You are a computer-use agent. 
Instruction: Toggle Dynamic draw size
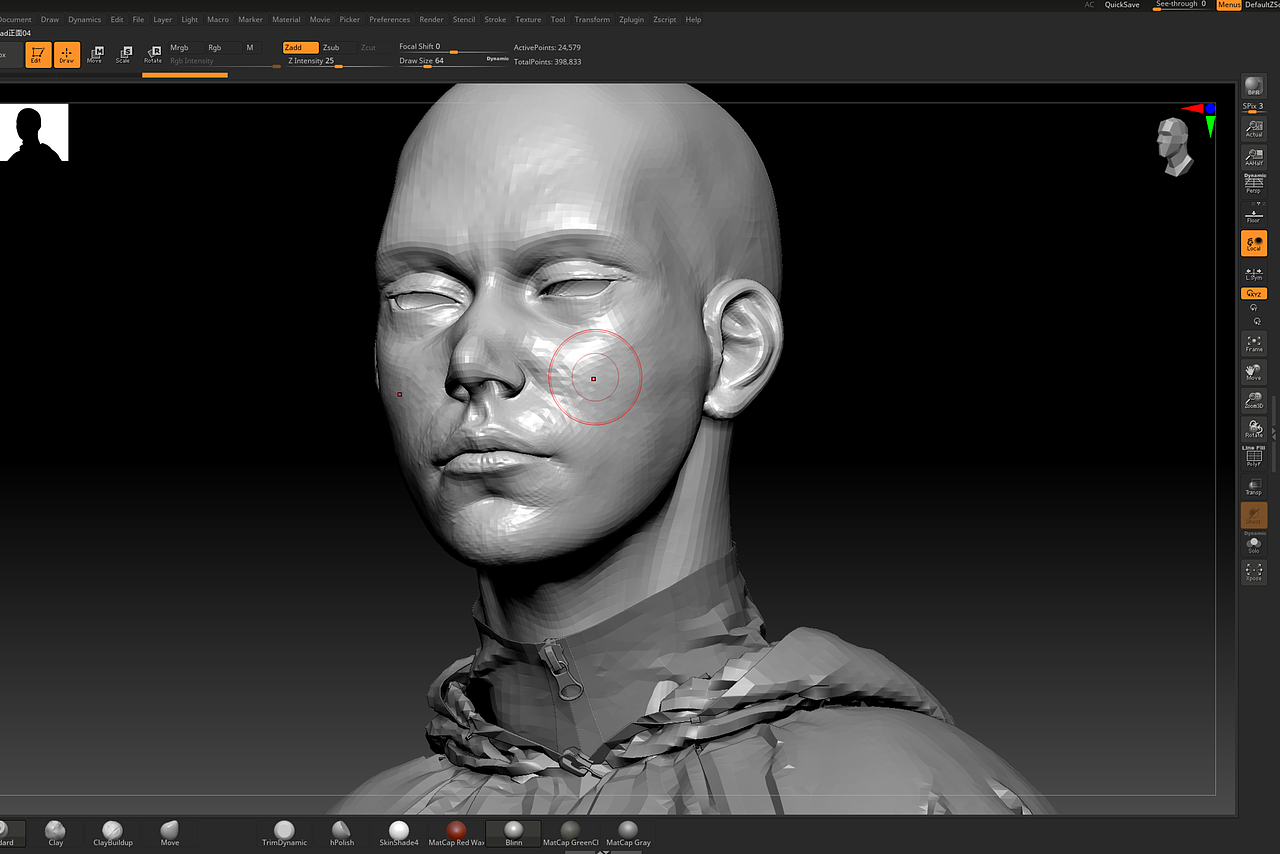pyautogui.click(x=498, y=59)
